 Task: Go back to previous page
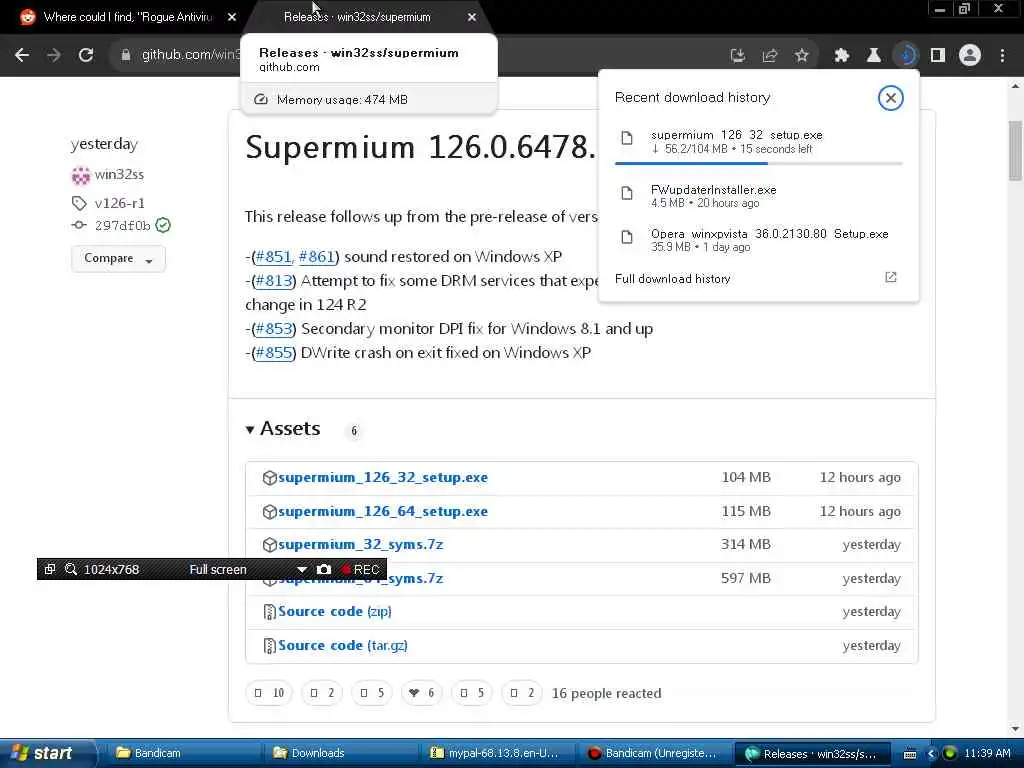click(x=22, y=56)
